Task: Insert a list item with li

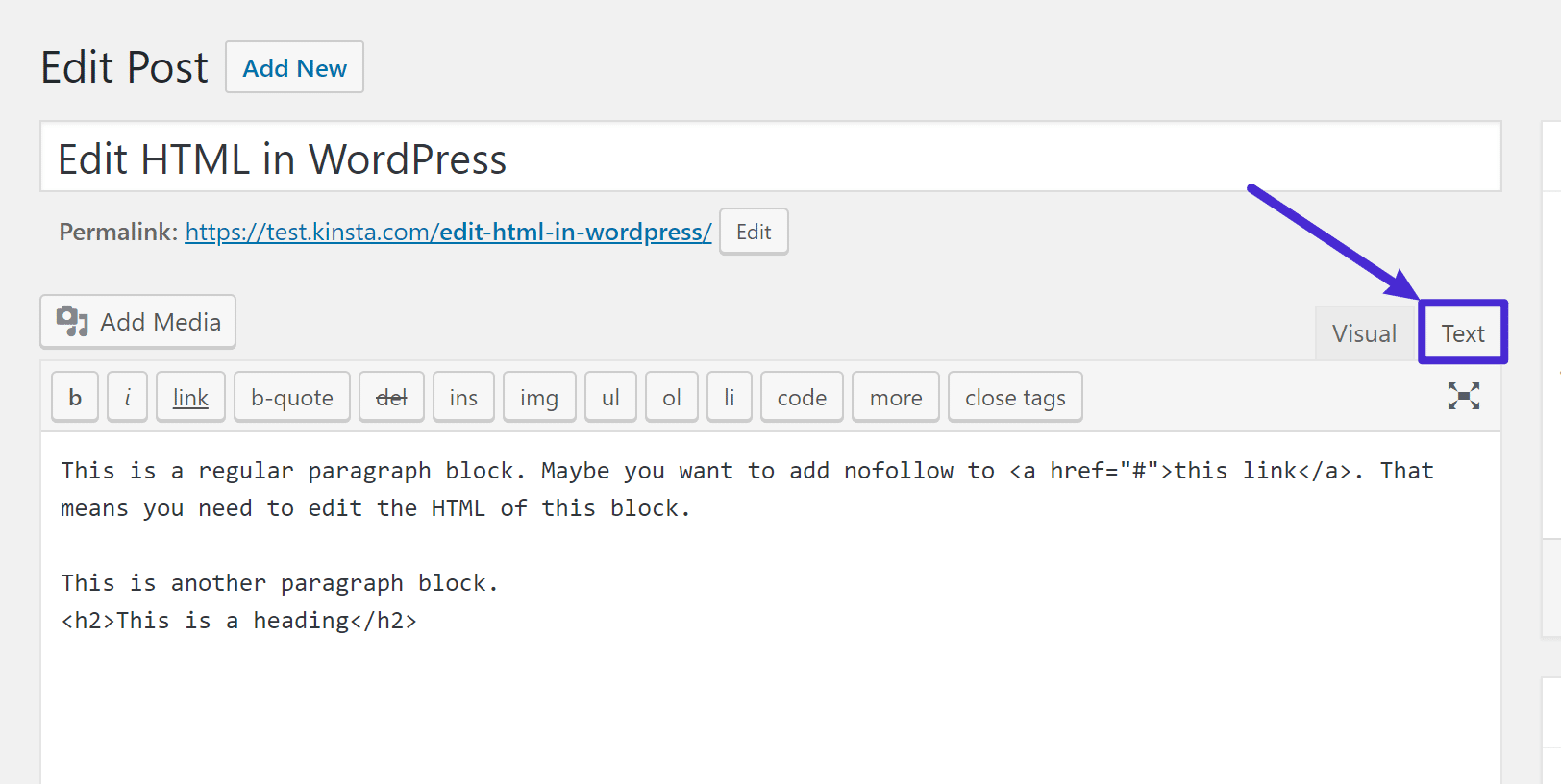Action: [x=729, y=396]
